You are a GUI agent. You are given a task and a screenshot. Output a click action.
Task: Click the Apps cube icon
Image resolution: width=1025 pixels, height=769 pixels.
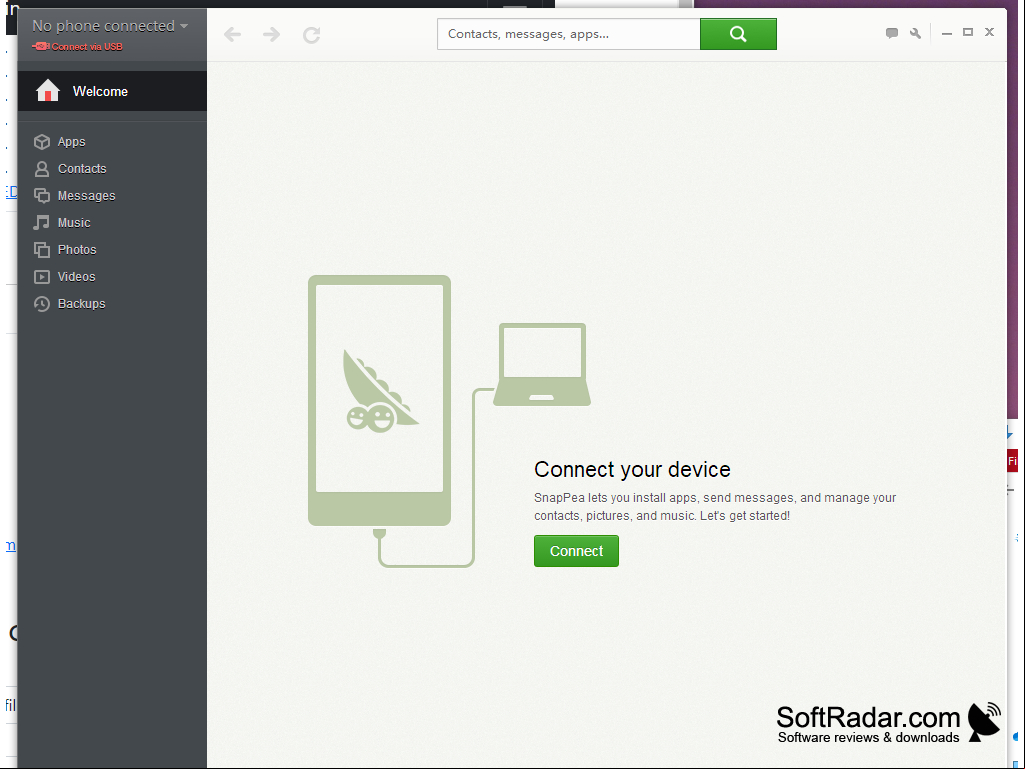coord(42,142)
